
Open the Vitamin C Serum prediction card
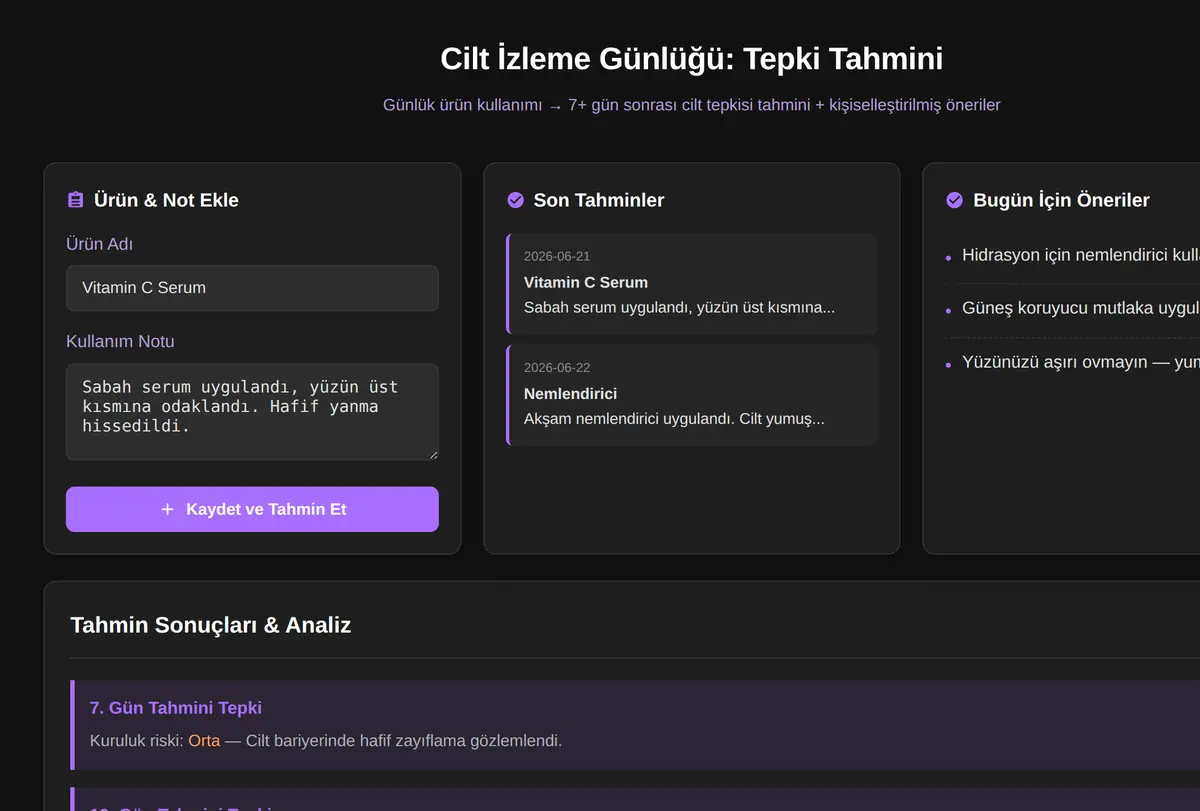click(x=692, y=284)
